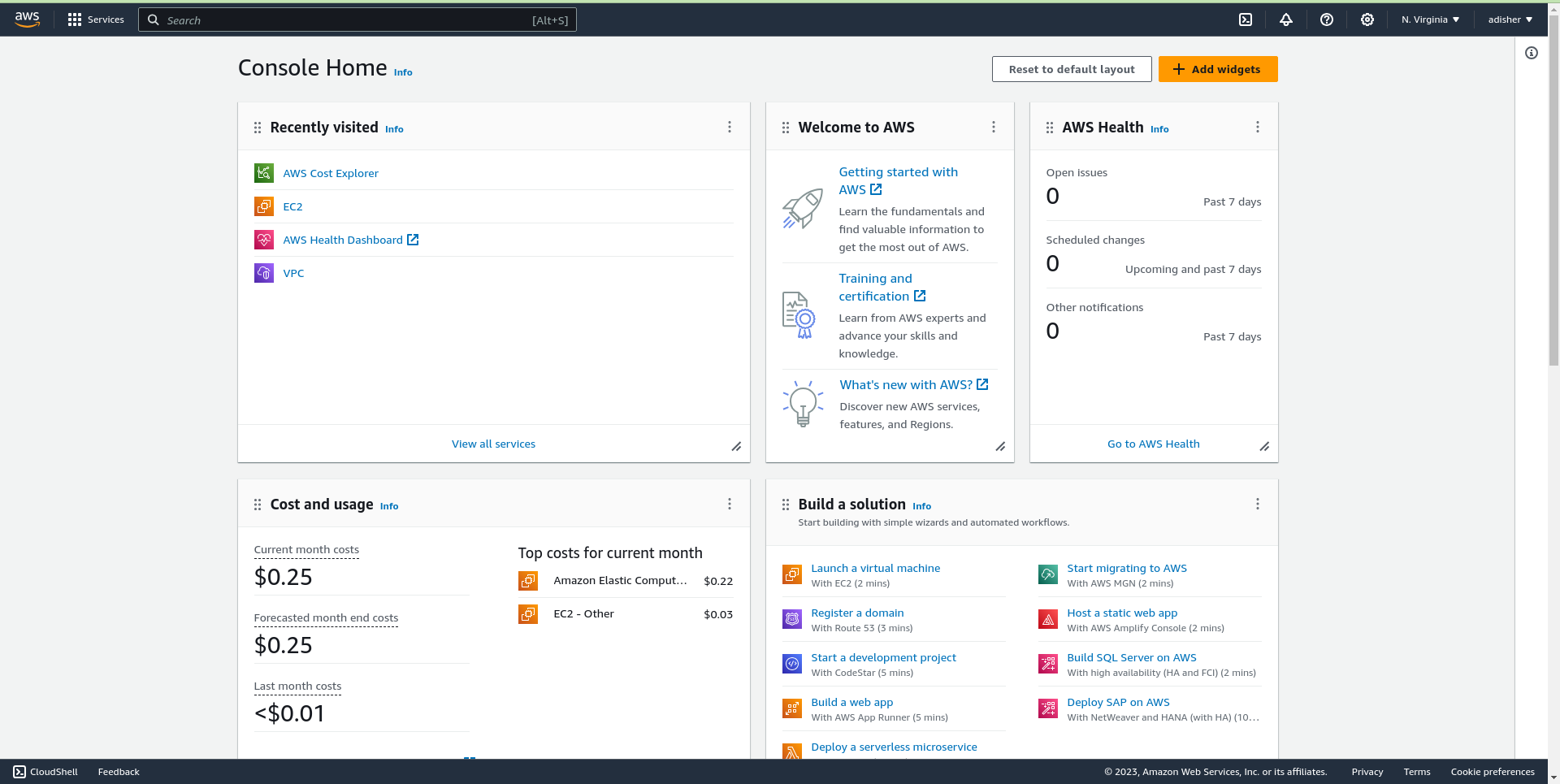The width and height of the screenshot is (1560, 784).
Task: Open Register a domain
Action: pos(857,613)
